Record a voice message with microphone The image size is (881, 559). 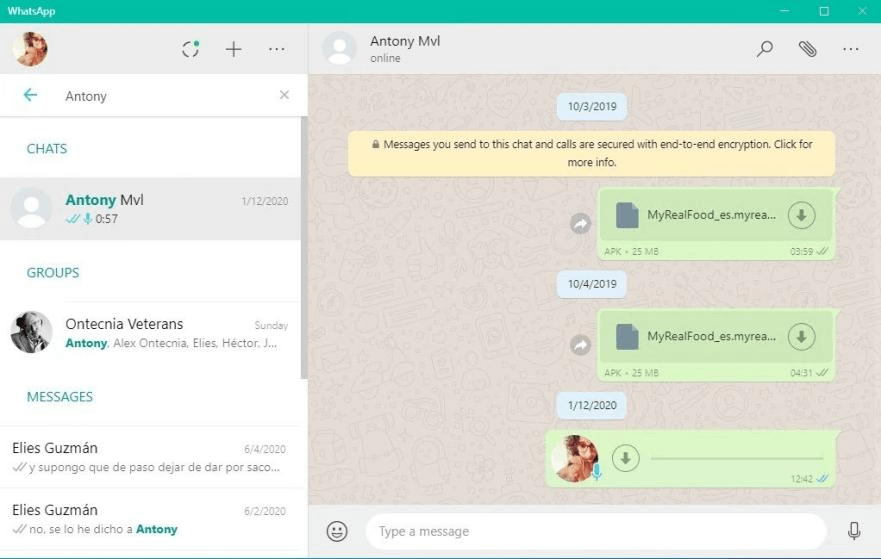[854, 531]
